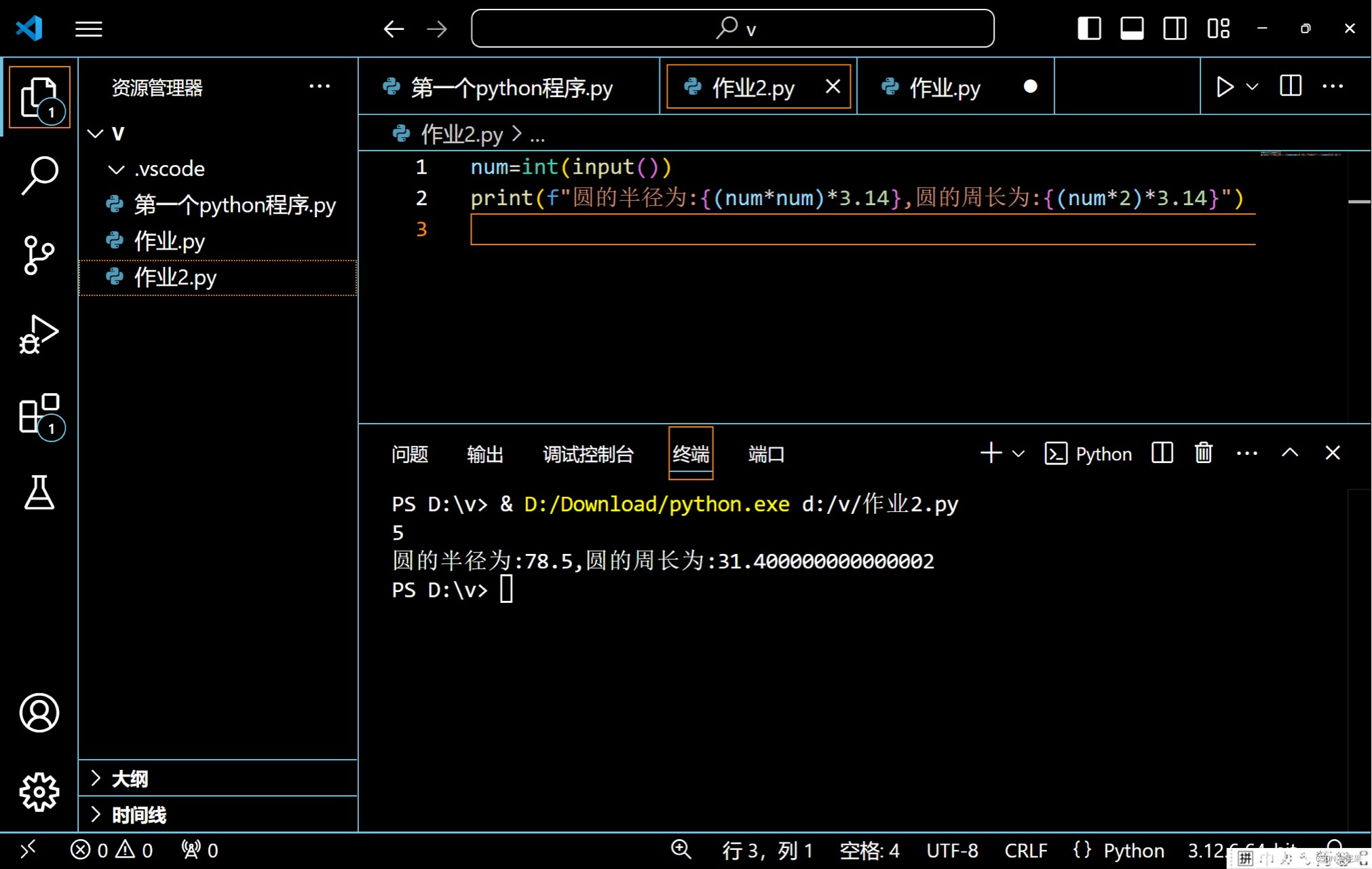Click the breadcrumb ellipsis segment
This screenshot has height=869, width=1372.
[537, 136]
